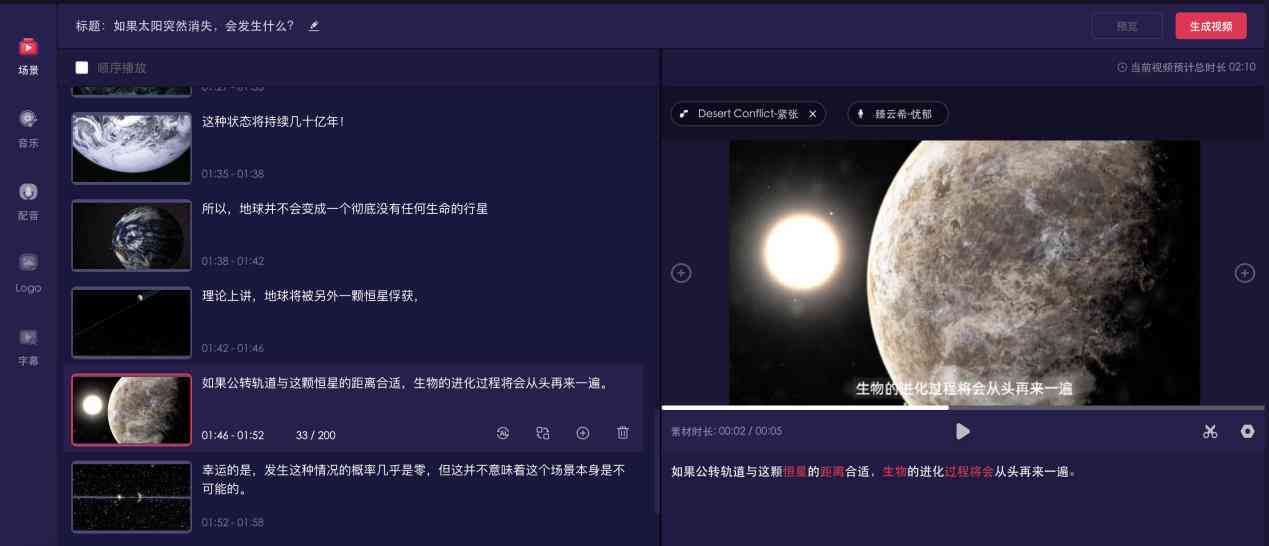Image resolution: width=1269 pixels, height=546 pixels.
Task: Click the AI regenerate icon on selected scene
Action: tap(503, 433)
